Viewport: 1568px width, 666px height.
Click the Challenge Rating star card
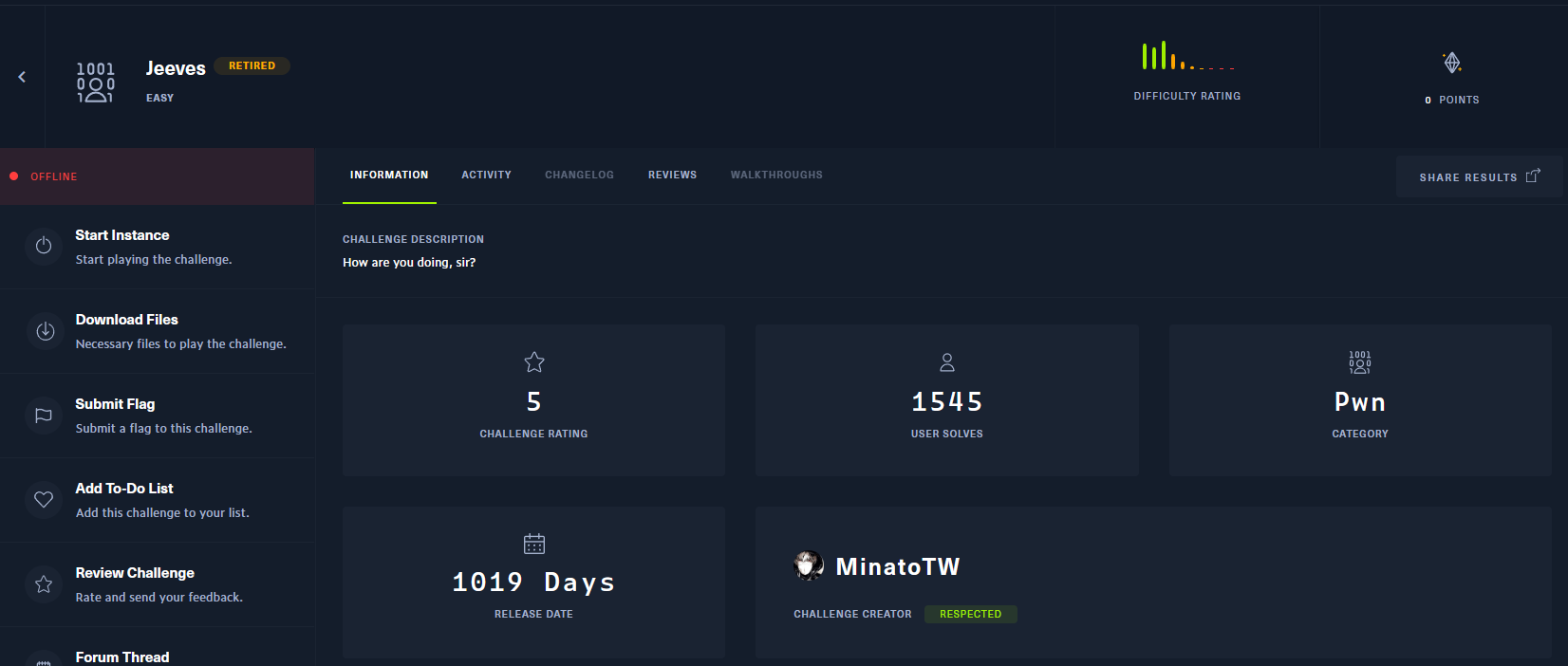[533, 399]
